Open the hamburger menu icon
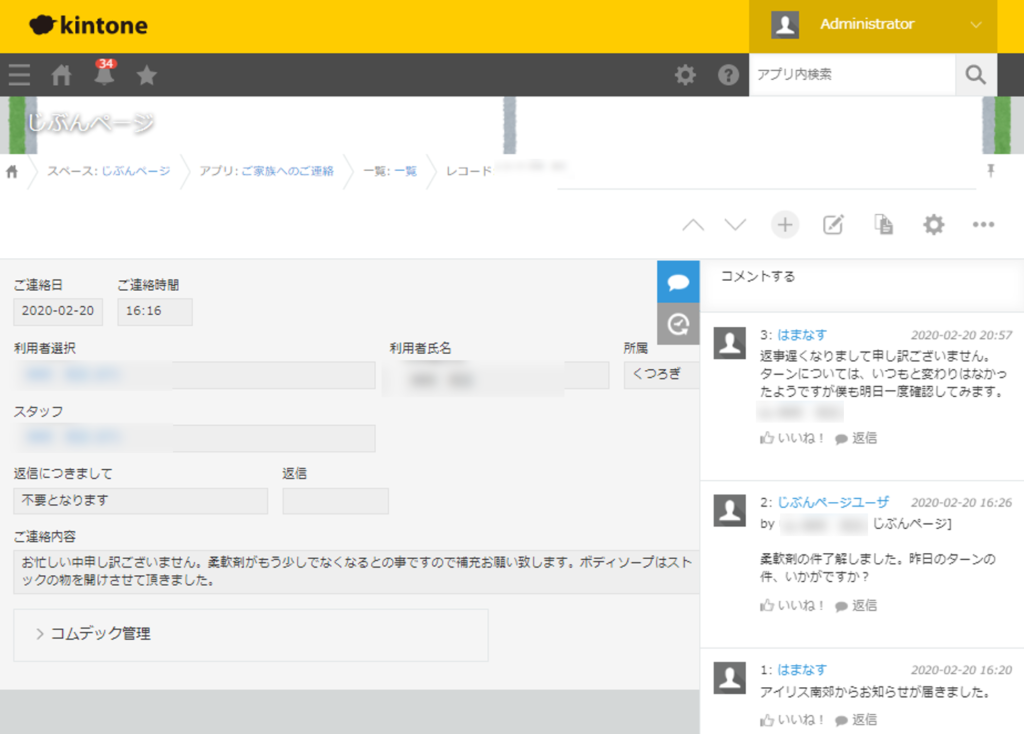Screen dimensions: 1024x734 (x=19, y=75)
